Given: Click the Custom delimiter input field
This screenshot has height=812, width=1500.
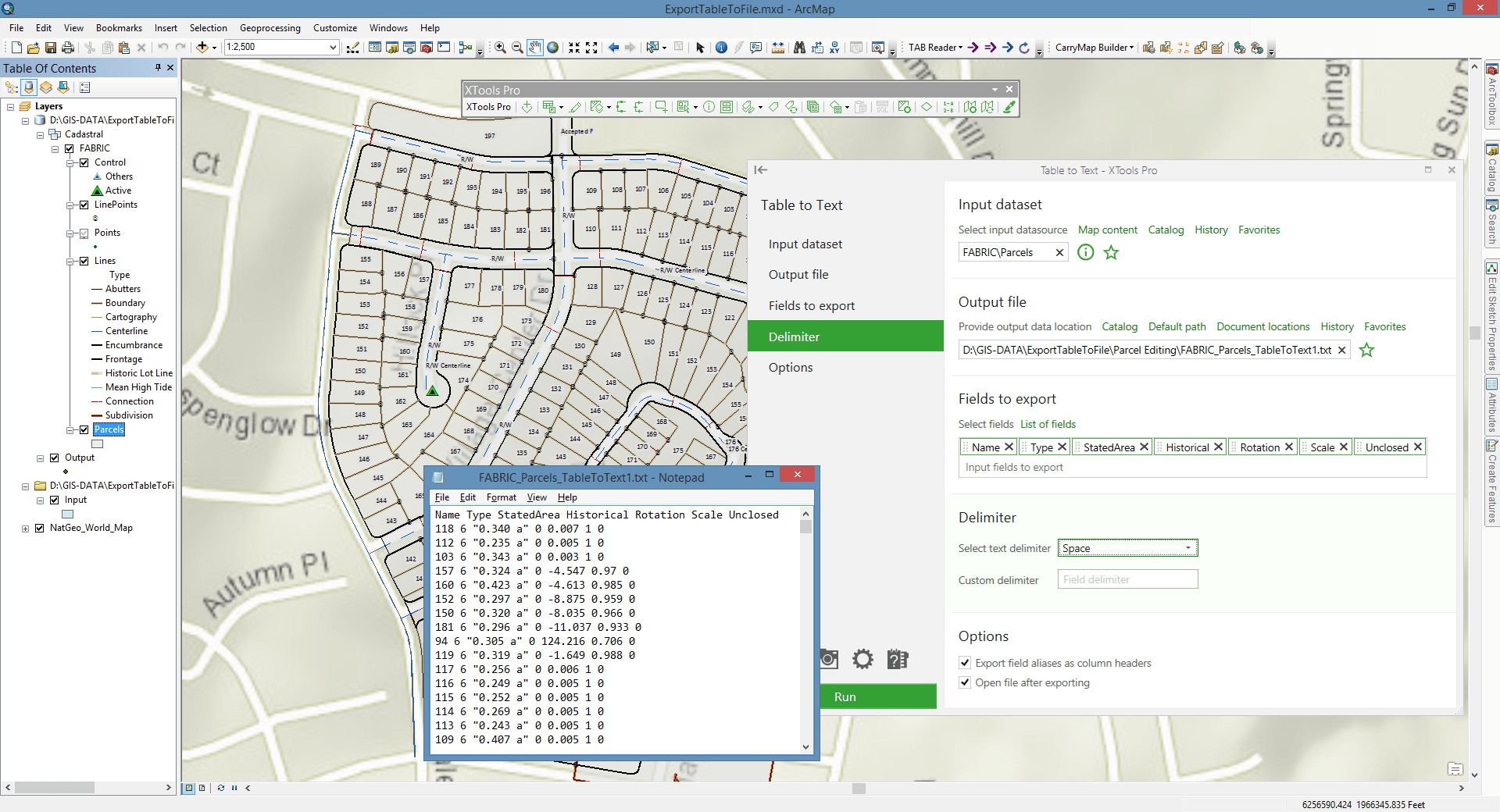Looking at the screenshot, I should tap(1127, 579).
